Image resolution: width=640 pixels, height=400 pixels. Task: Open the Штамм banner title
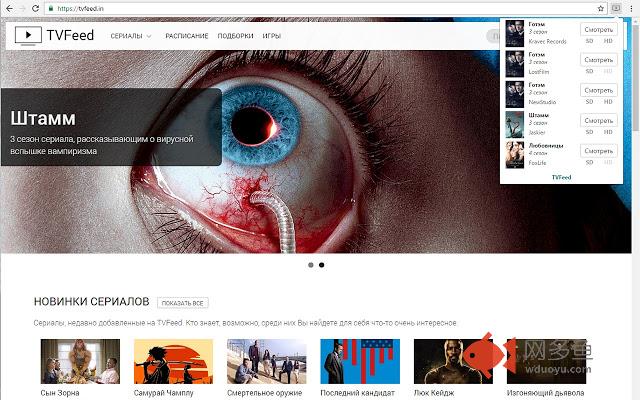coord(43,119)
